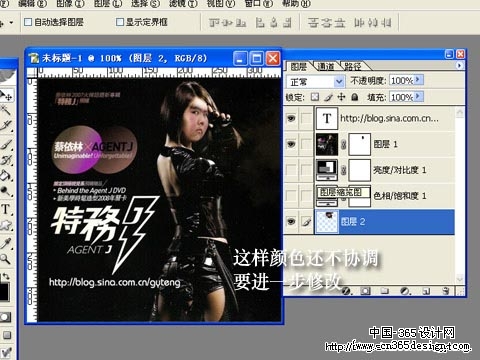Viewport: 480px width, 360px height.
Task: Click the delete layer trash icon
Action: click(446, 291)
